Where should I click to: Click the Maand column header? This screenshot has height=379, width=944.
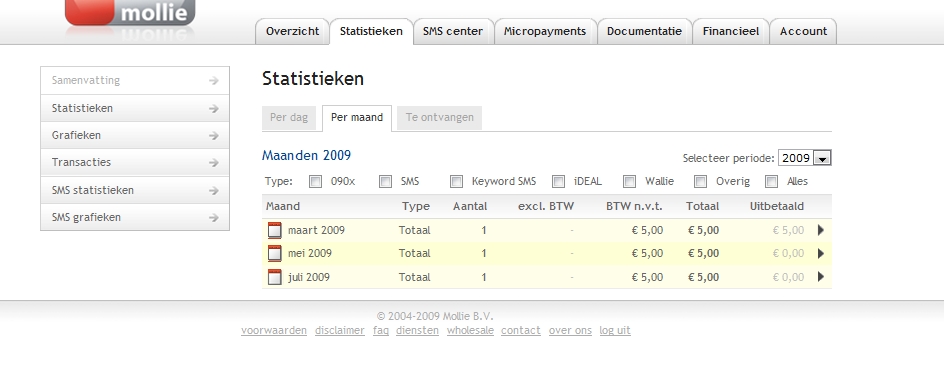pyautogui.click(x=282, y=206)
